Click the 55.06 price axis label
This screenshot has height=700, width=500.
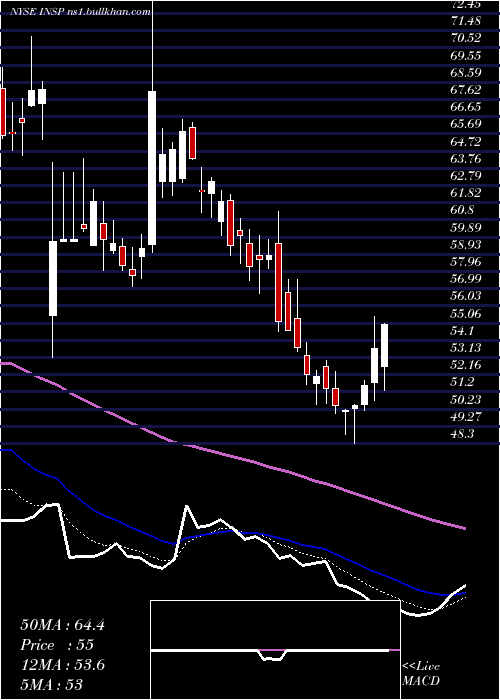[467, 314]
